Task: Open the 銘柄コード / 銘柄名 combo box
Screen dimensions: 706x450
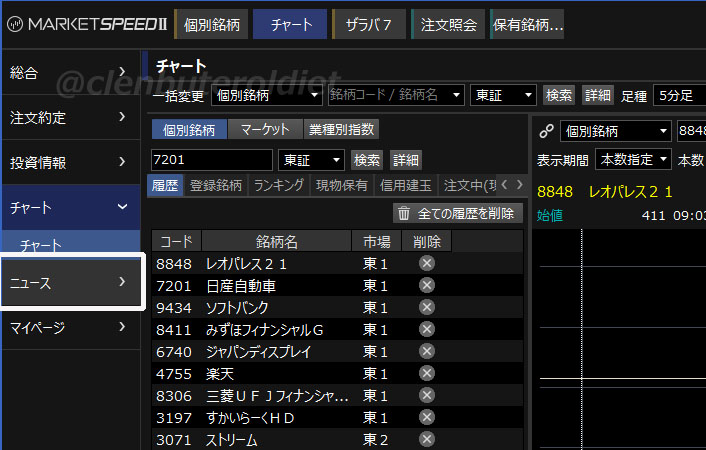Action: tap(396, 95)
